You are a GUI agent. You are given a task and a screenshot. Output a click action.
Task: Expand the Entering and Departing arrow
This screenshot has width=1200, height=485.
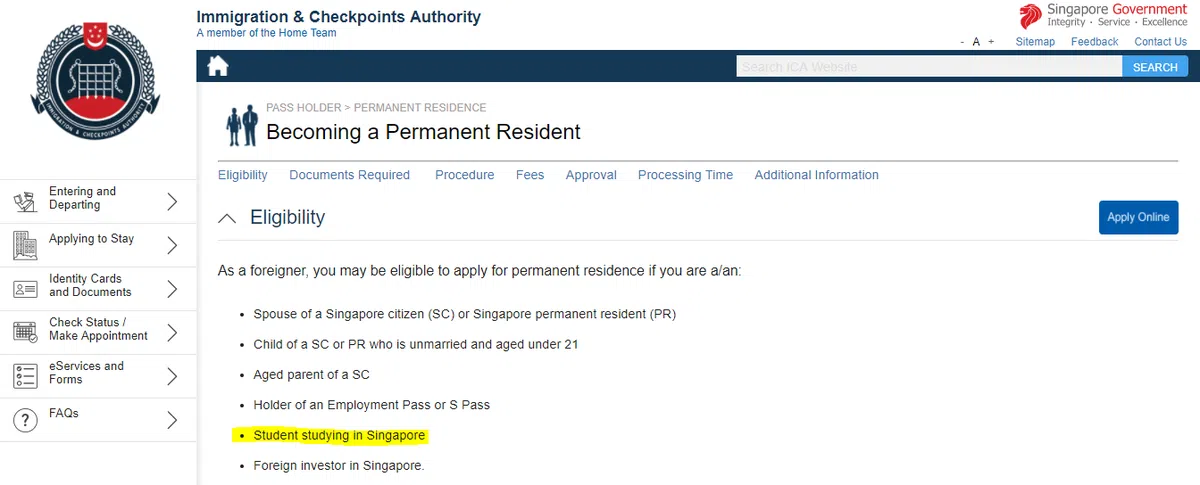point(172,202)
